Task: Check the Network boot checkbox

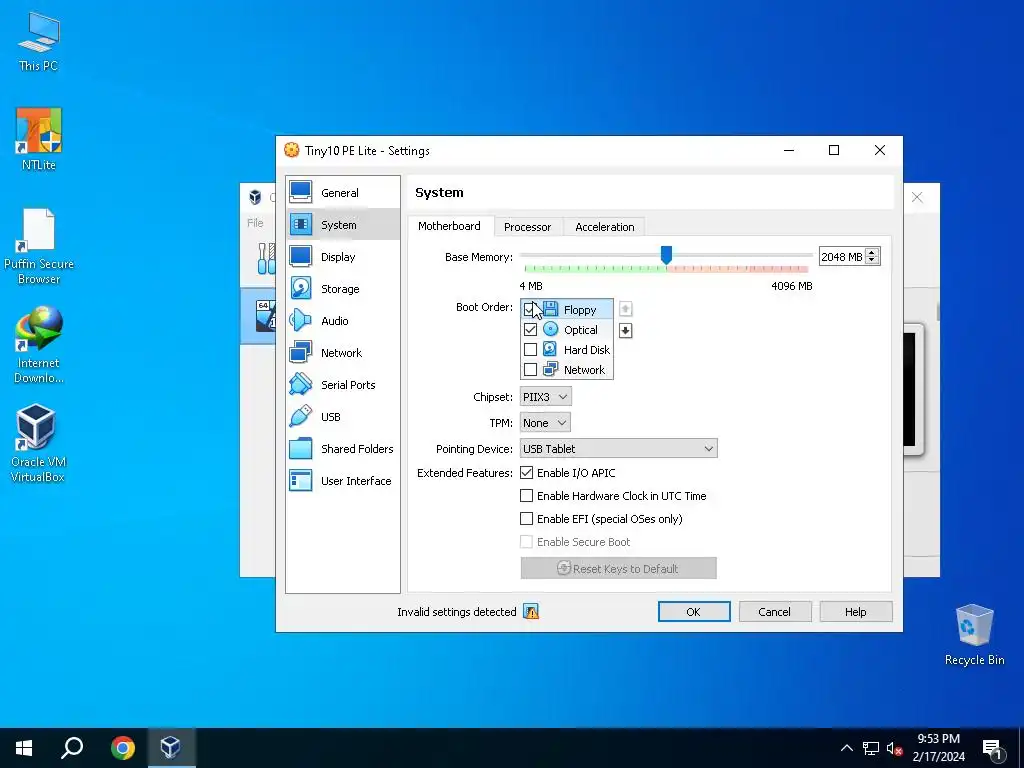Action: [530, 370]
